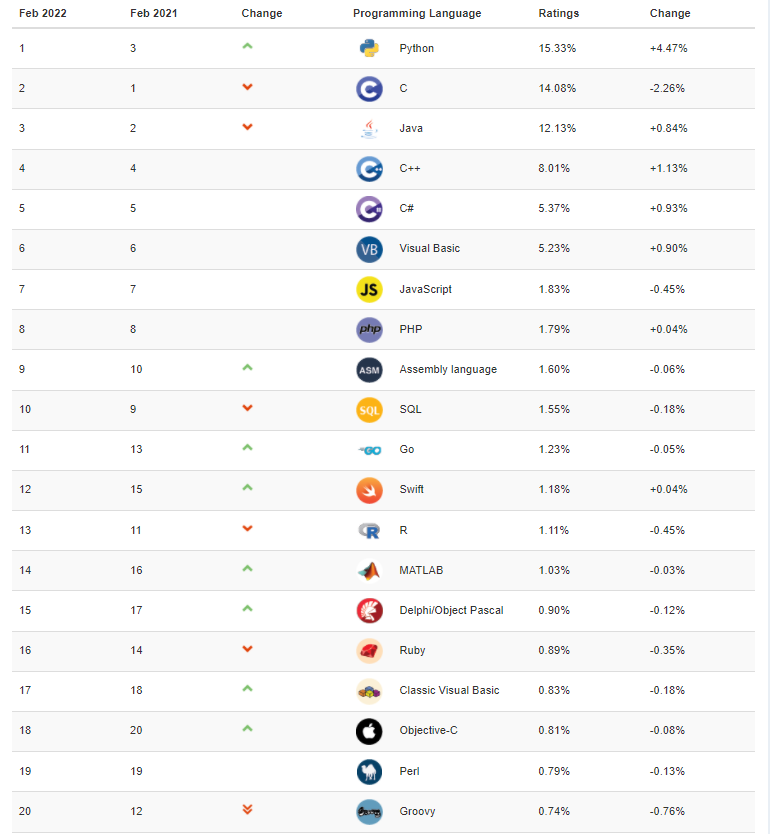
Task: Click the Python logo icon
Action: 369,48
